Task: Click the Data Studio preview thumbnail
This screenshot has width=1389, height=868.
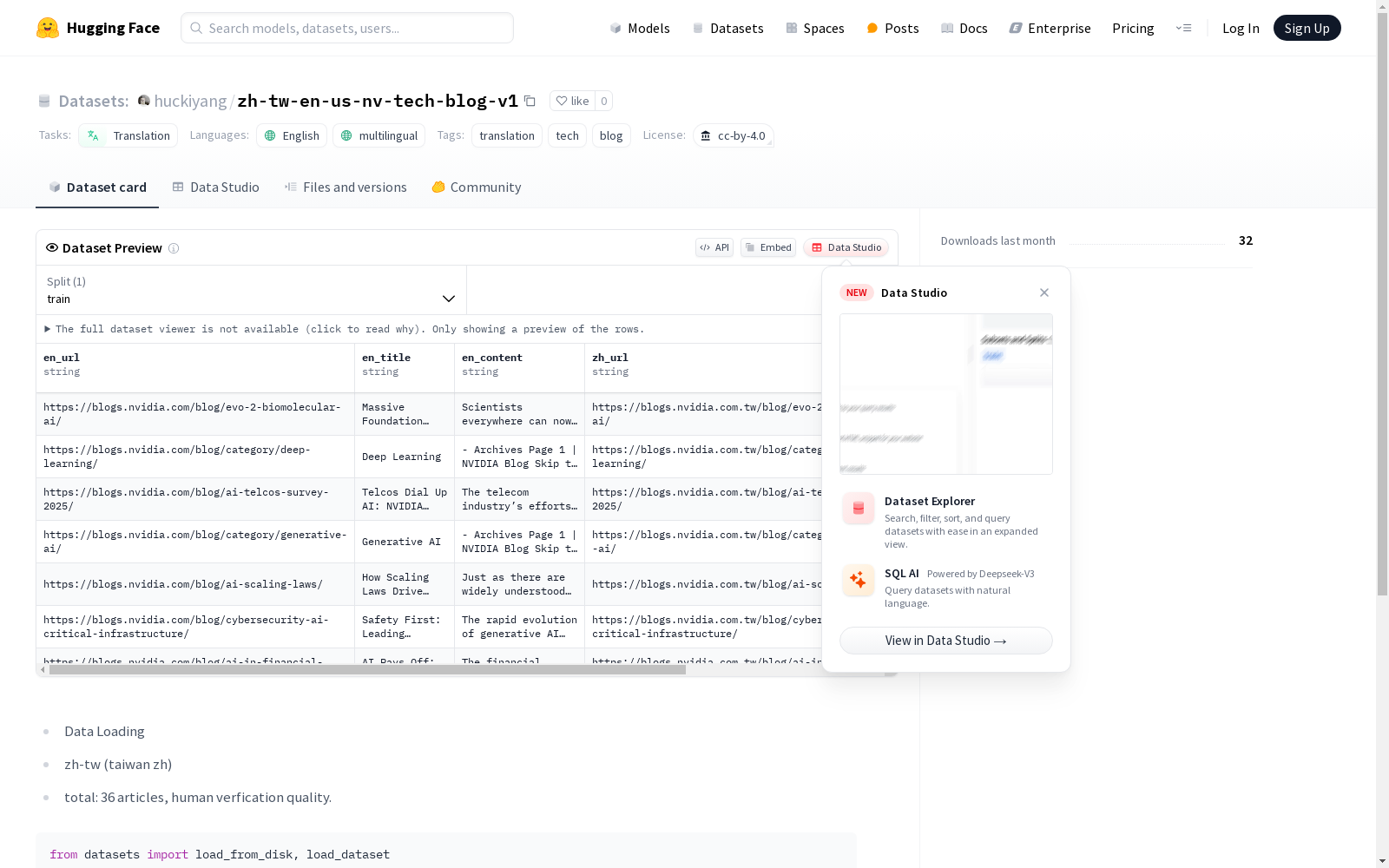Action: (x=946, y=394)
